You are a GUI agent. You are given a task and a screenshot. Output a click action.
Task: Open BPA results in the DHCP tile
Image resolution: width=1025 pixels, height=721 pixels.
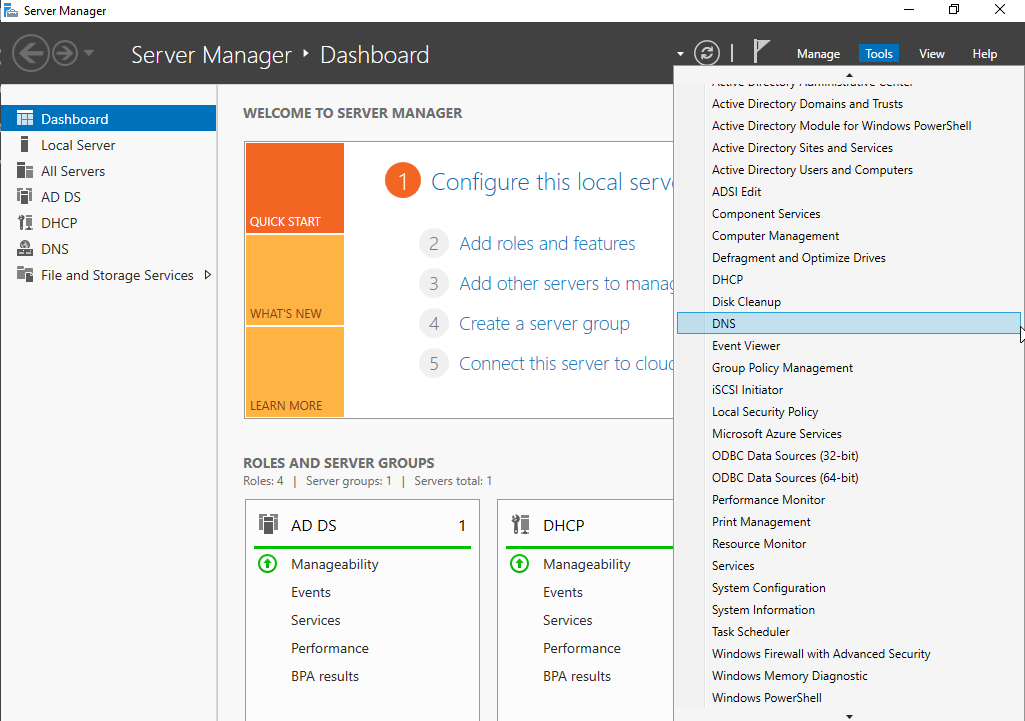coord(577,677)
